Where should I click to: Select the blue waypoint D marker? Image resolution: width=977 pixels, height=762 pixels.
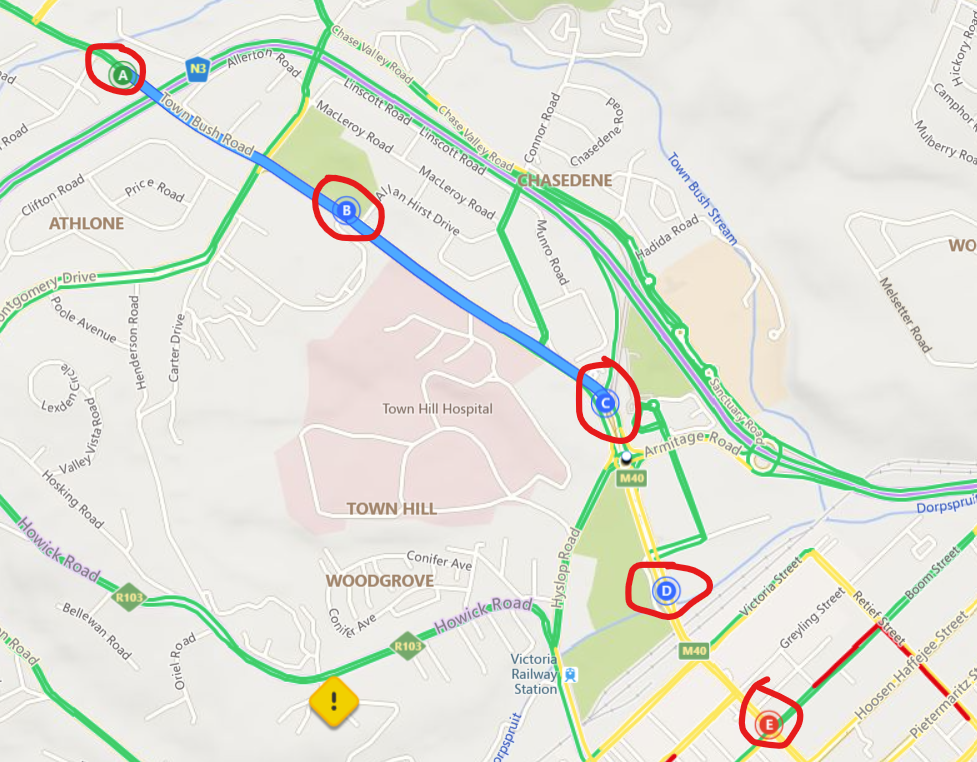coord(666,591)
